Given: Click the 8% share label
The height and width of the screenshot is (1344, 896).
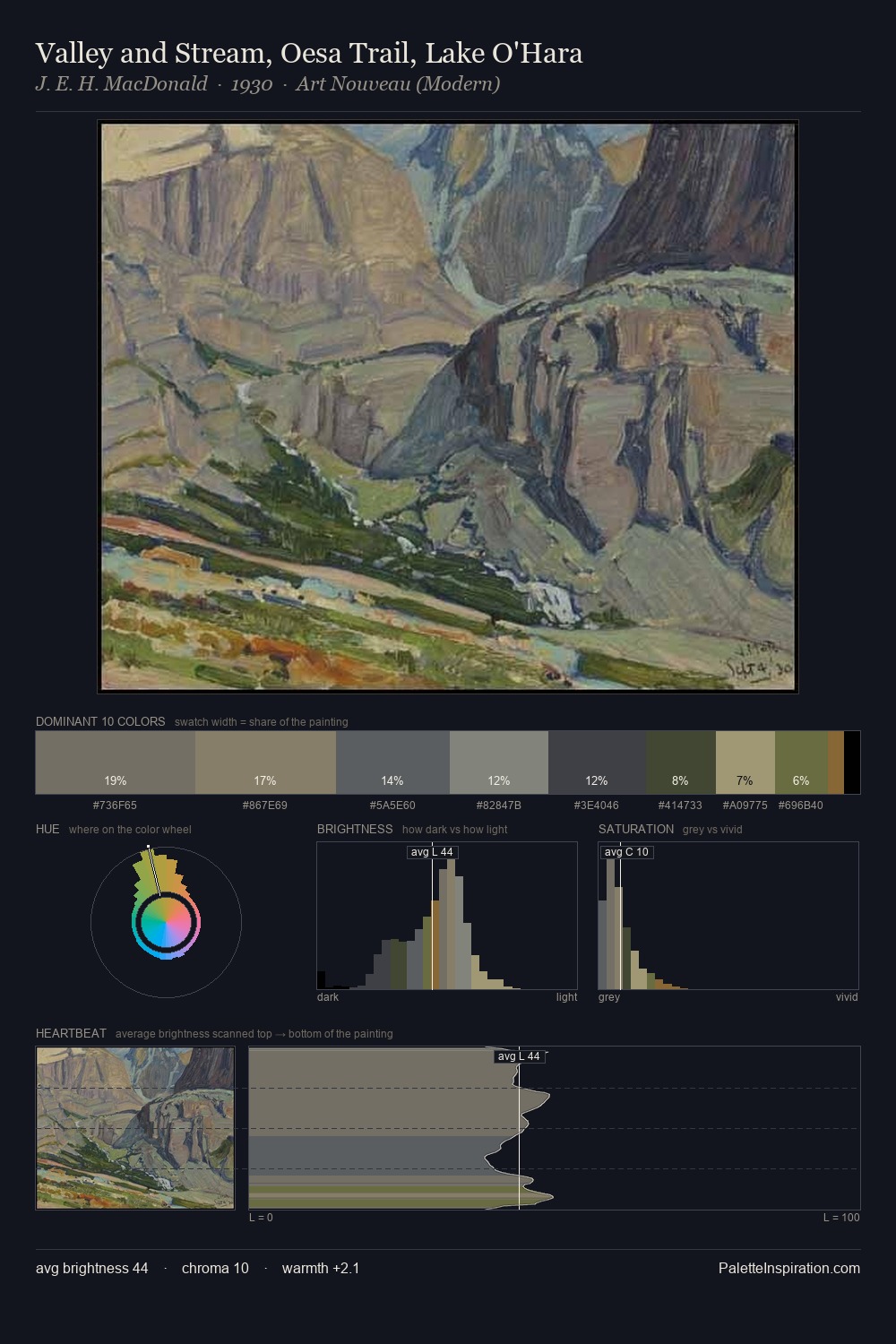Looking at the screenshot, I should click(x=681, y=780).
